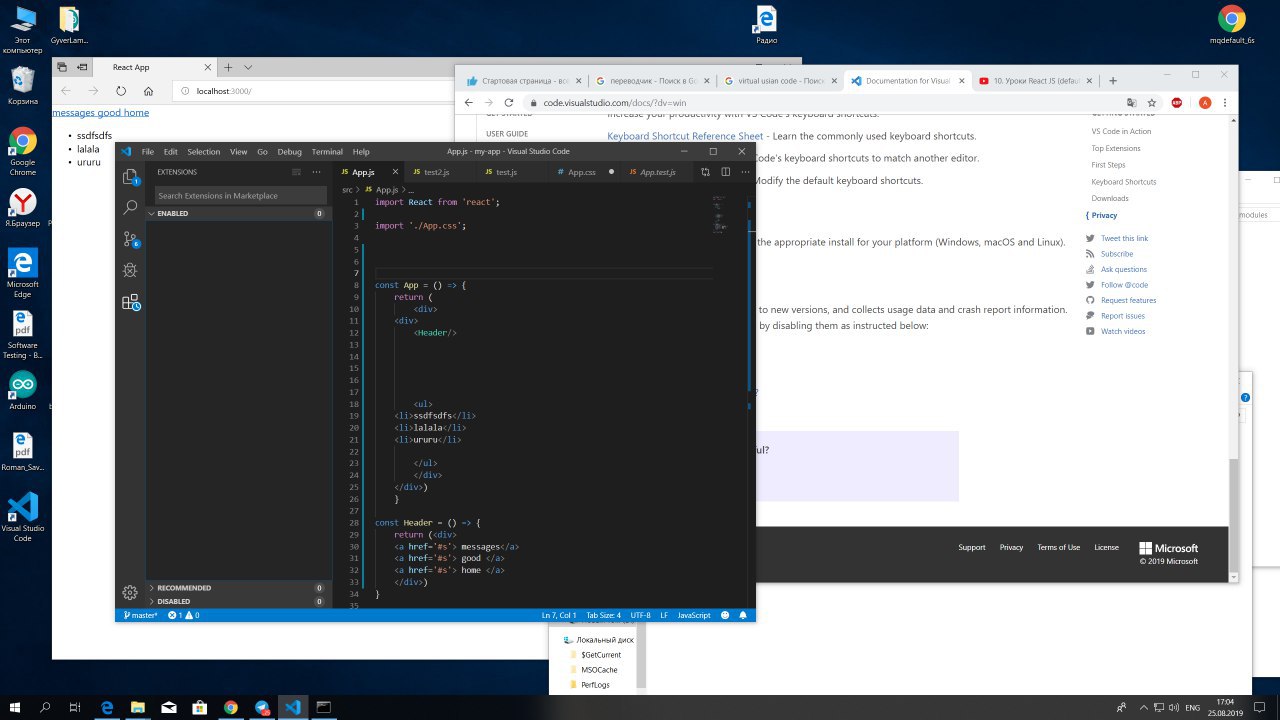Switch to the App.css editor tab
The image size is (1280, 720).
pyautogui.click(x=581, y=172)
